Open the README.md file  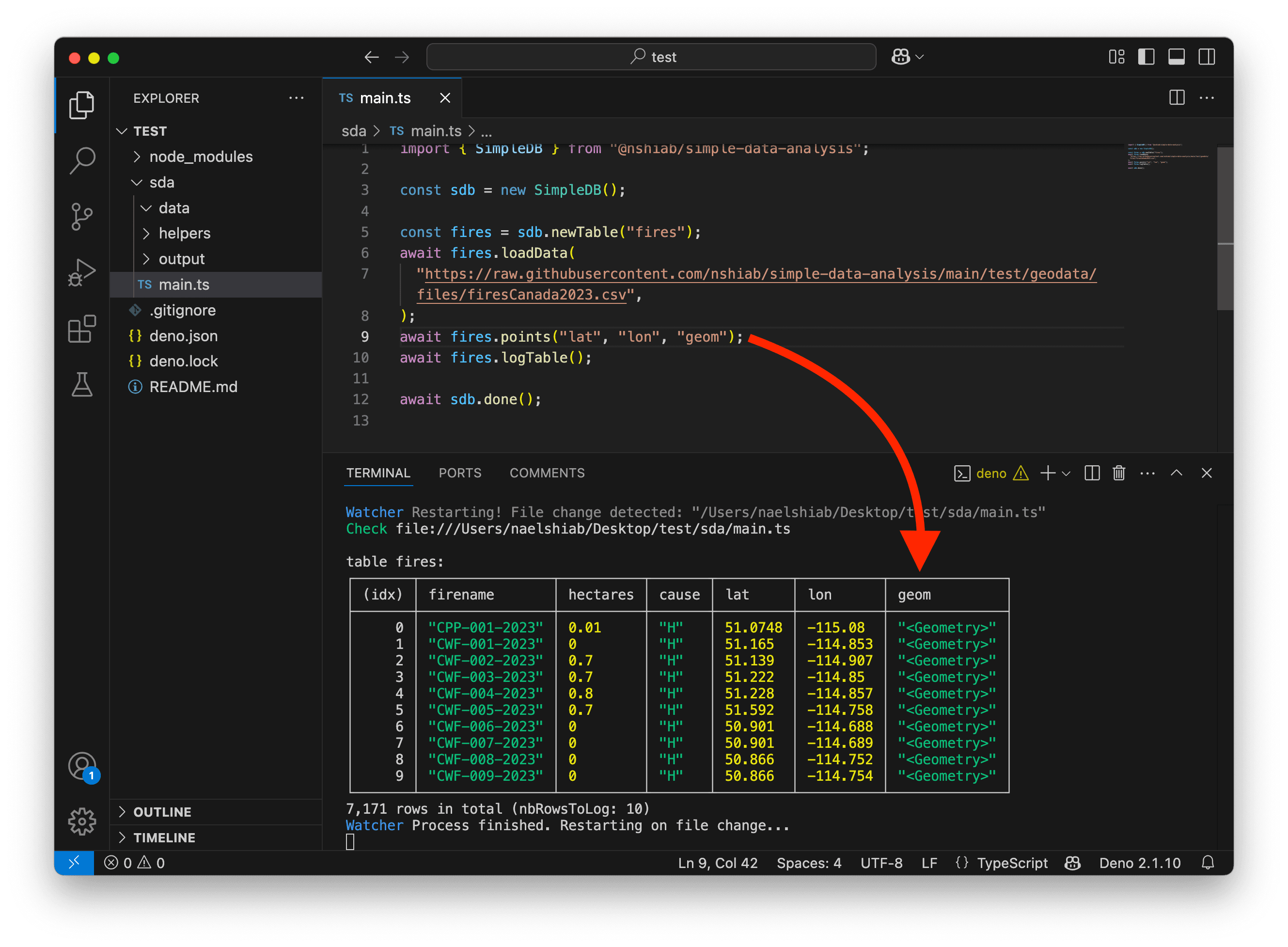(216, 387)
